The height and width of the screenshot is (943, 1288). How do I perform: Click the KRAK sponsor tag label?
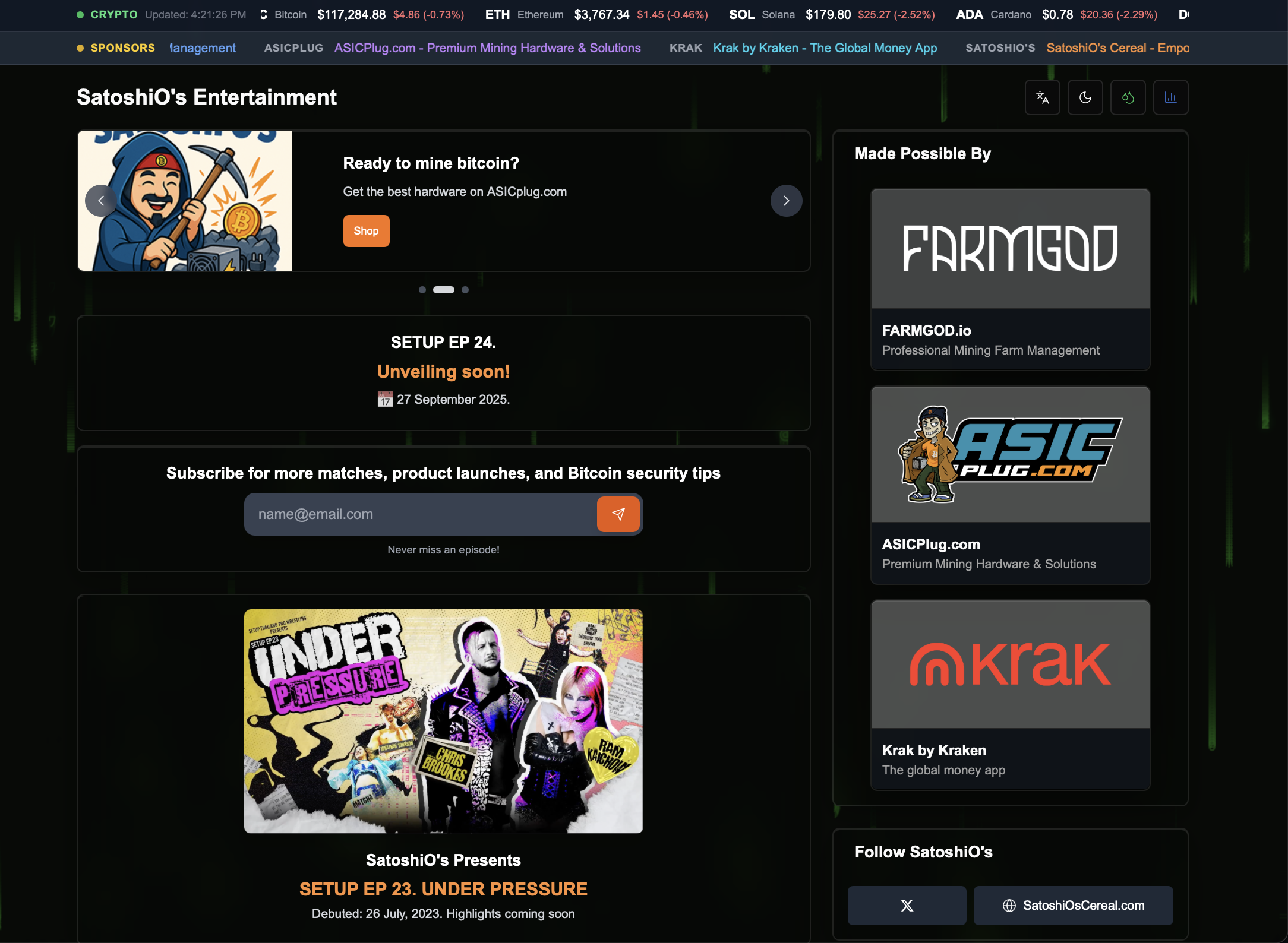686,48
